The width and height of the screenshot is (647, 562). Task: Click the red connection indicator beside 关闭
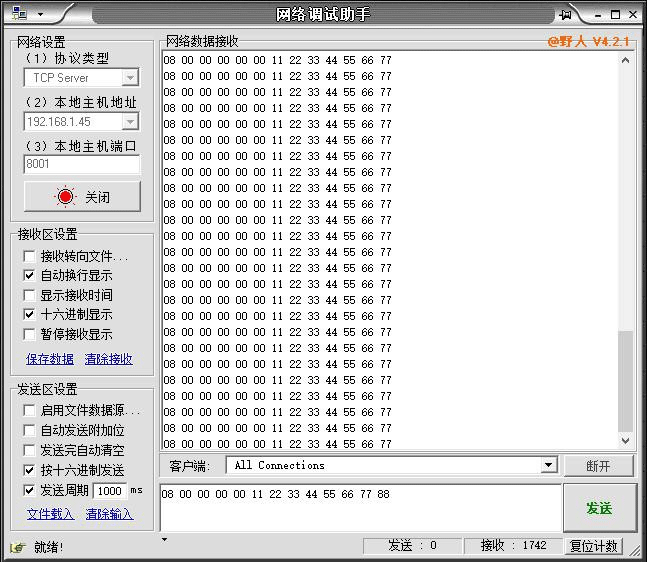click(65, 197)
